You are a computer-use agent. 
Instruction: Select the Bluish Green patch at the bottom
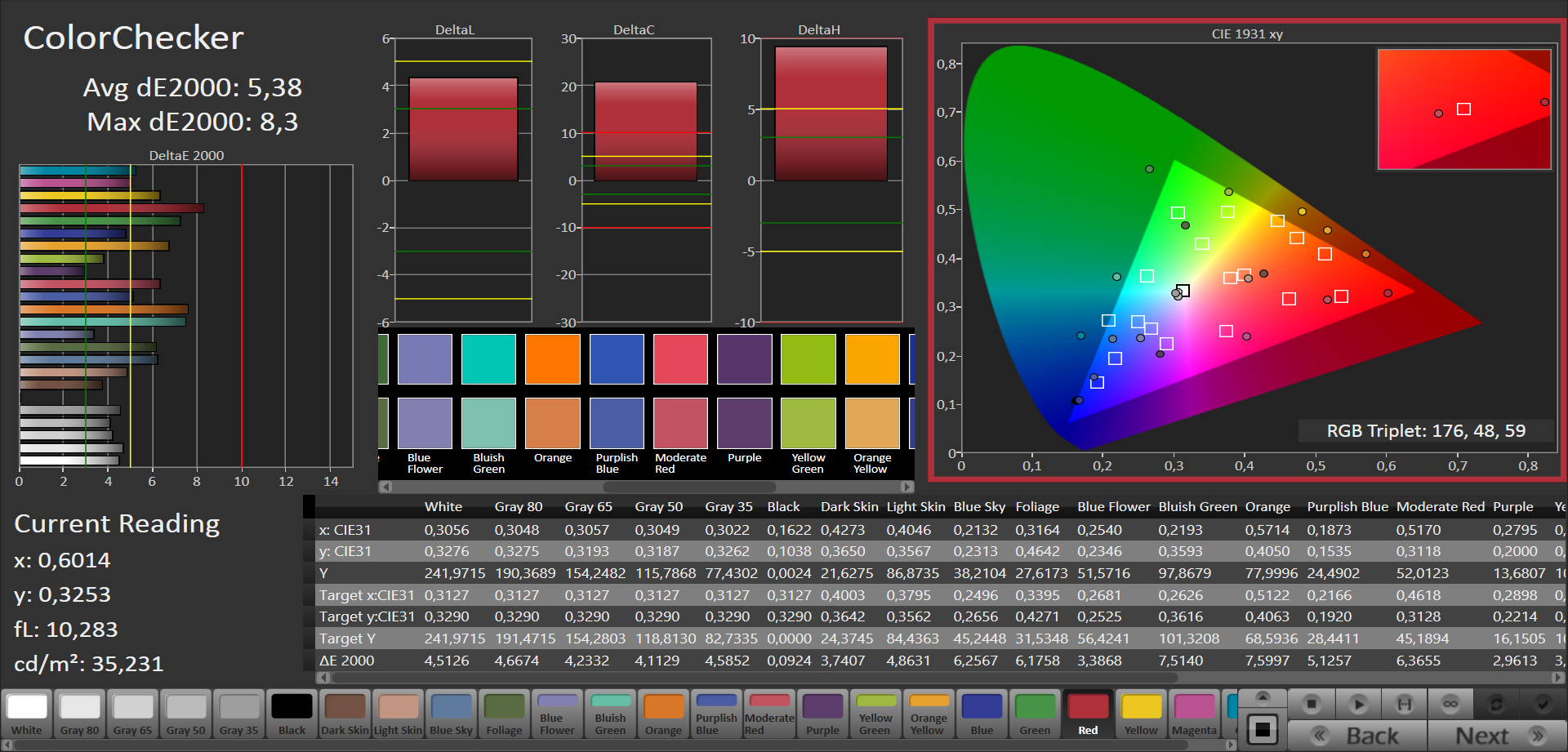coord(610,714)
